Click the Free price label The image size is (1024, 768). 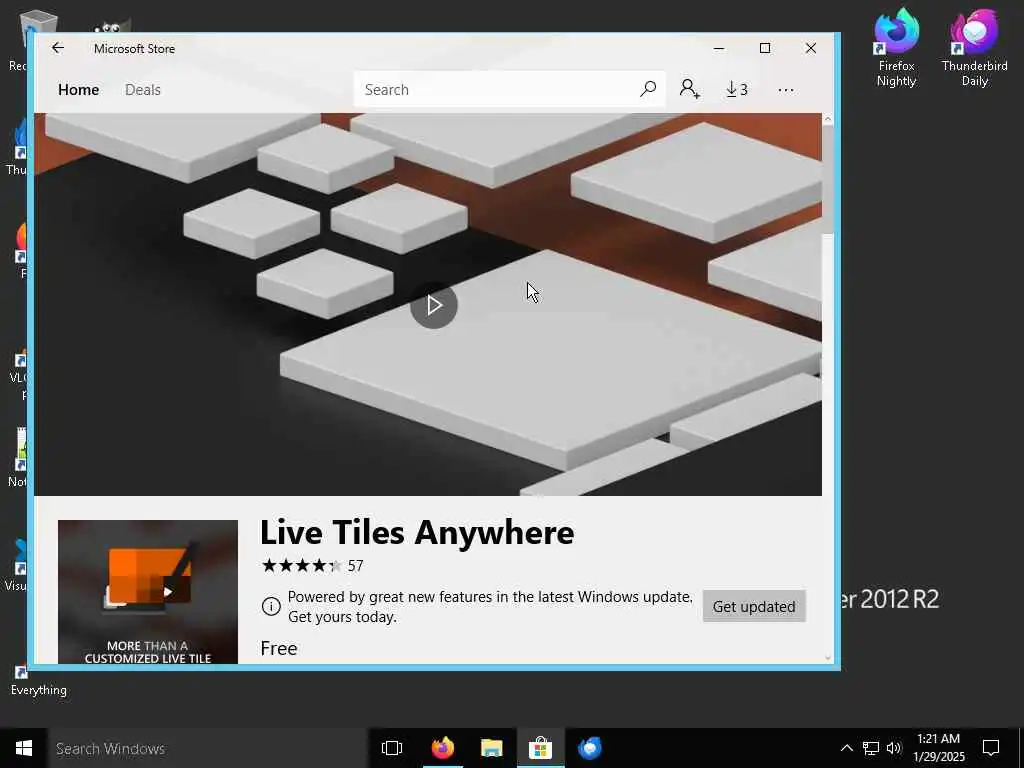pos(279,648)
